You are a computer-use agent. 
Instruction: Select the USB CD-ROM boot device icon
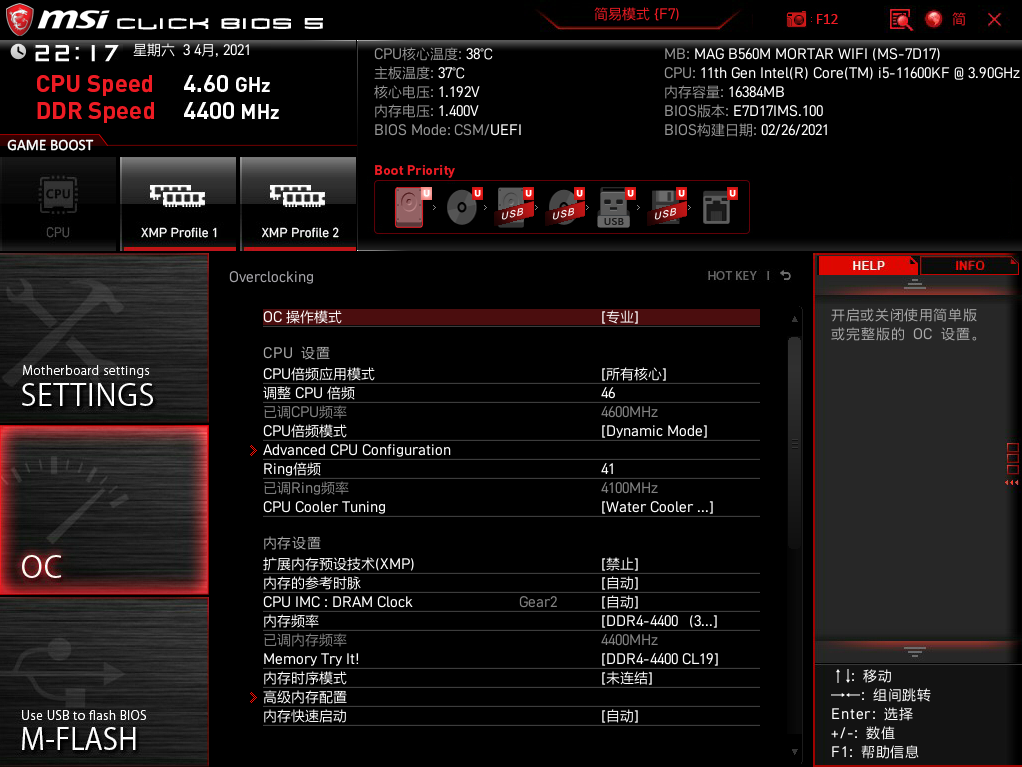tap(565, 207)
